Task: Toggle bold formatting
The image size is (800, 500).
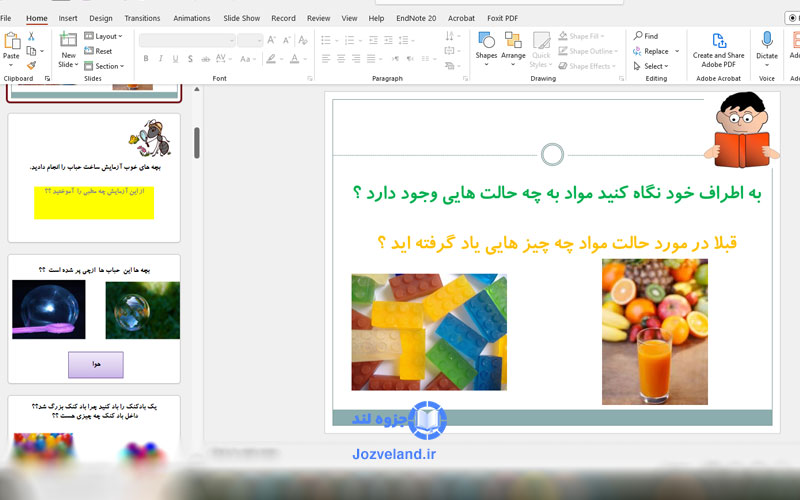Action: coord(146,59)
